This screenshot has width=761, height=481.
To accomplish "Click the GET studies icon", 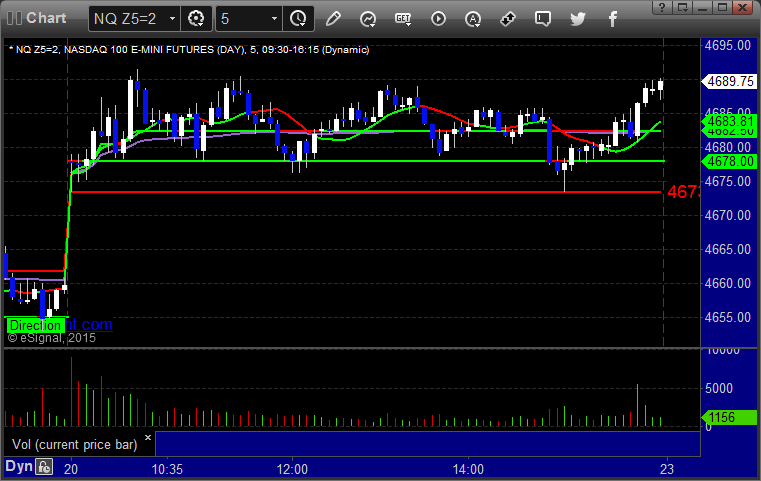I will click(x=403, y=18).
